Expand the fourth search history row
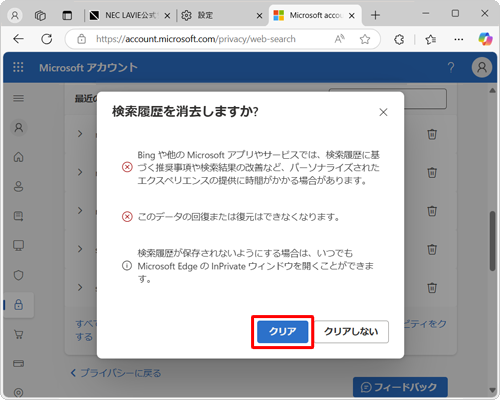 80,249
